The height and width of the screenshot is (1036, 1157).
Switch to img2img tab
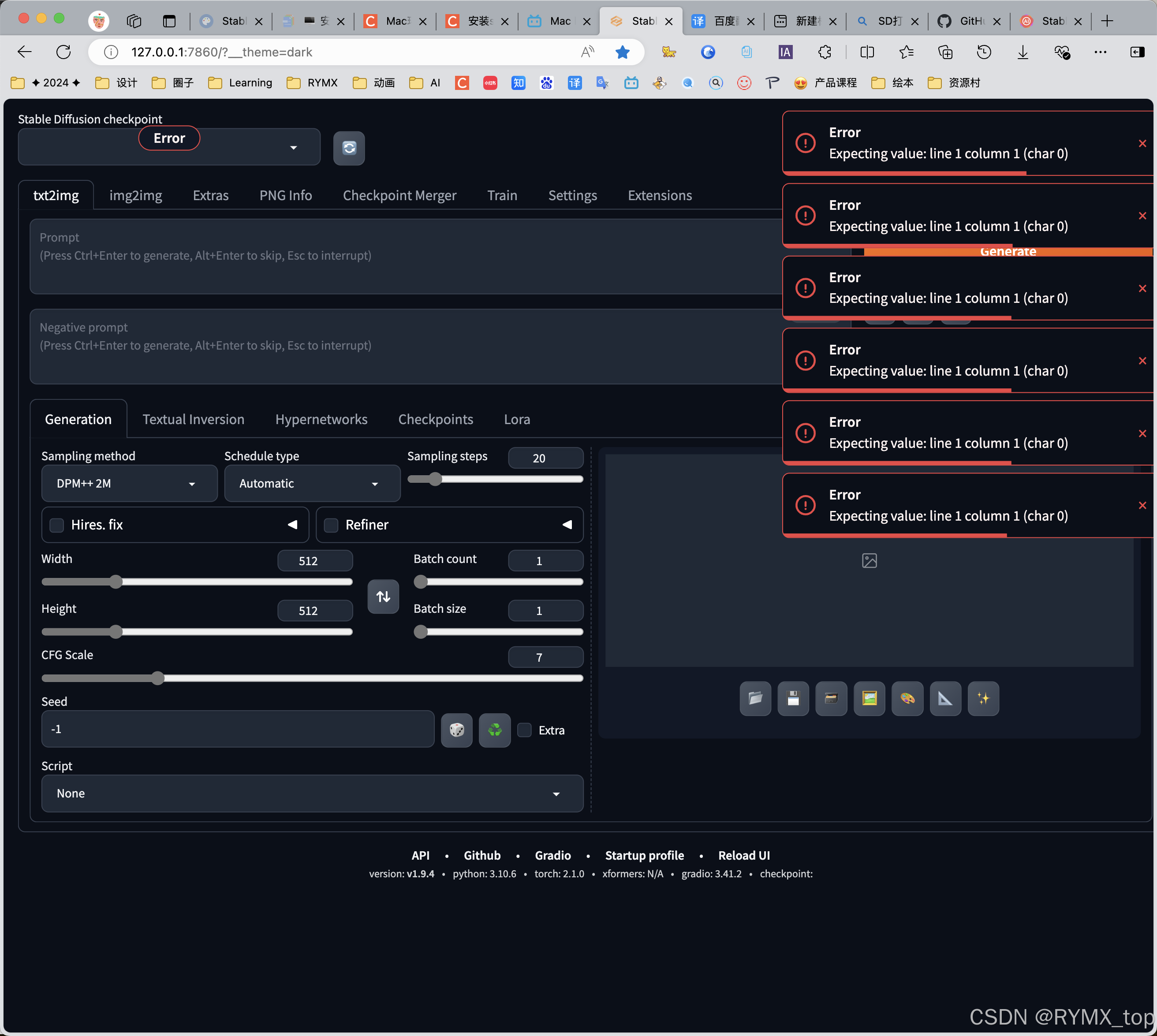pos(135,195)
